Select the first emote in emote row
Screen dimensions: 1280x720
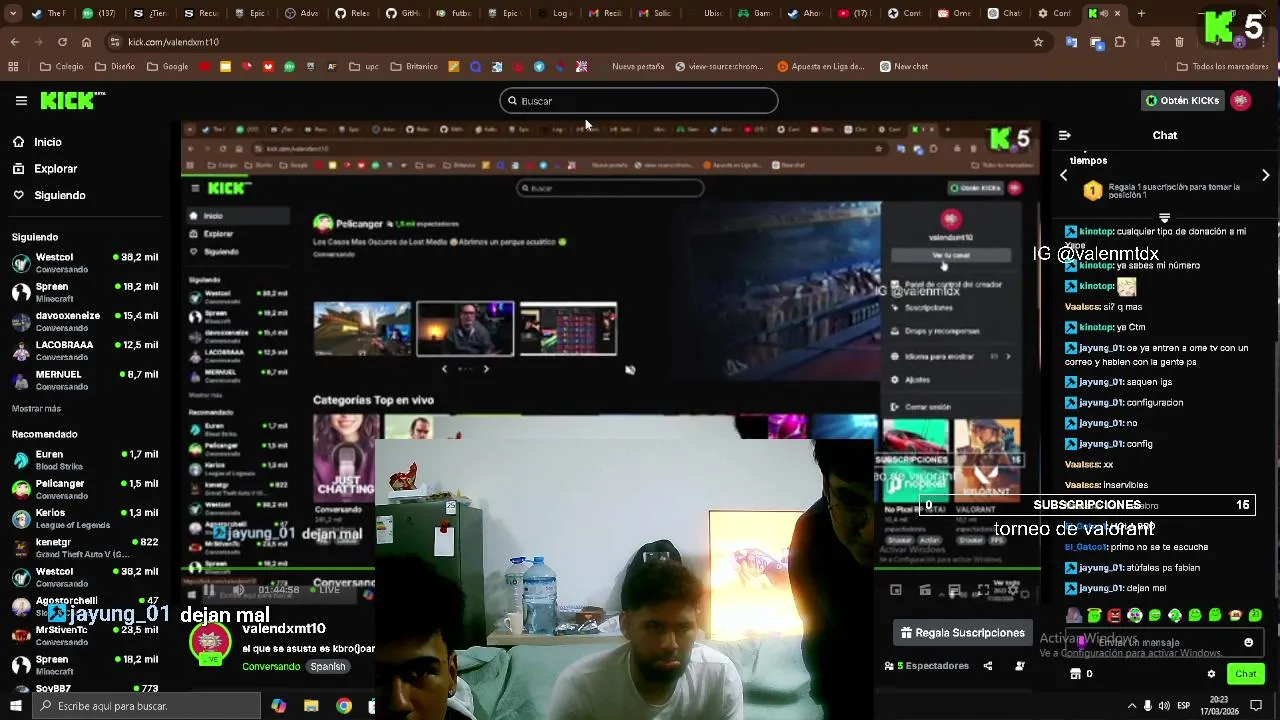(1074, 616)
